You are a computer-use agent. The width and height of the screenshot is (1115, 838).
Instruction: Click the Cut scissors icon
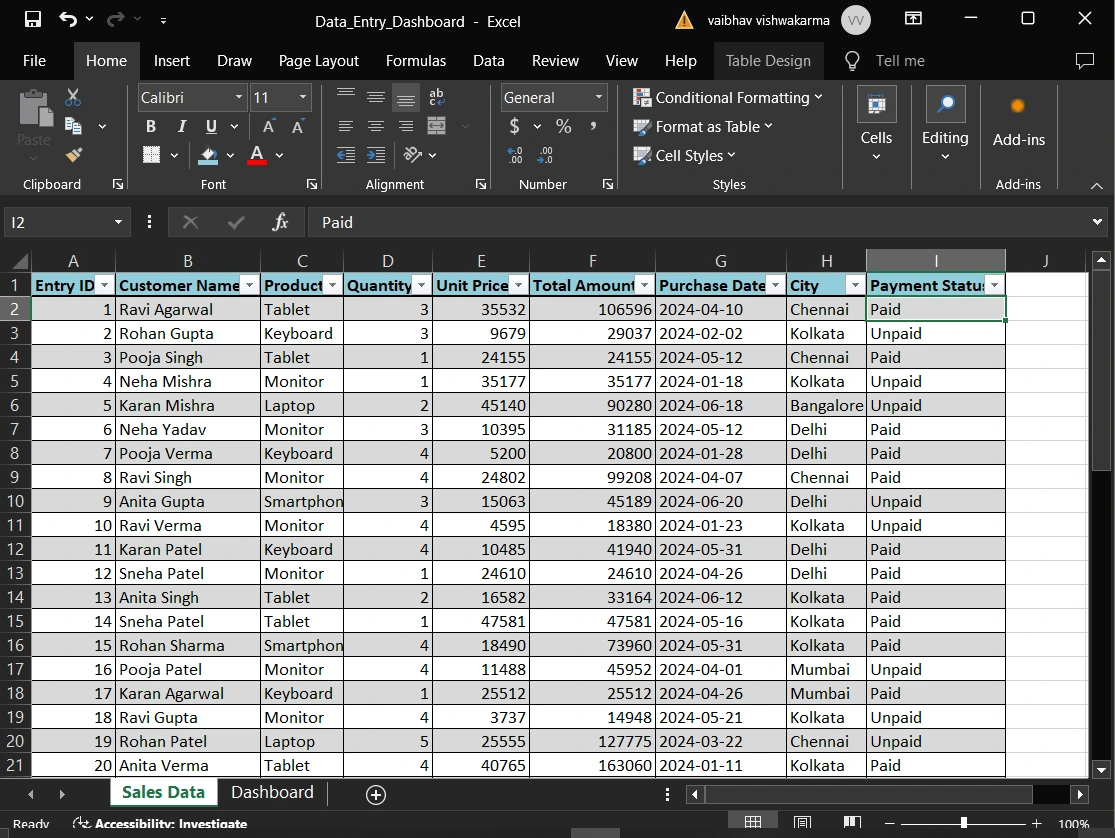tap(73, 97)
